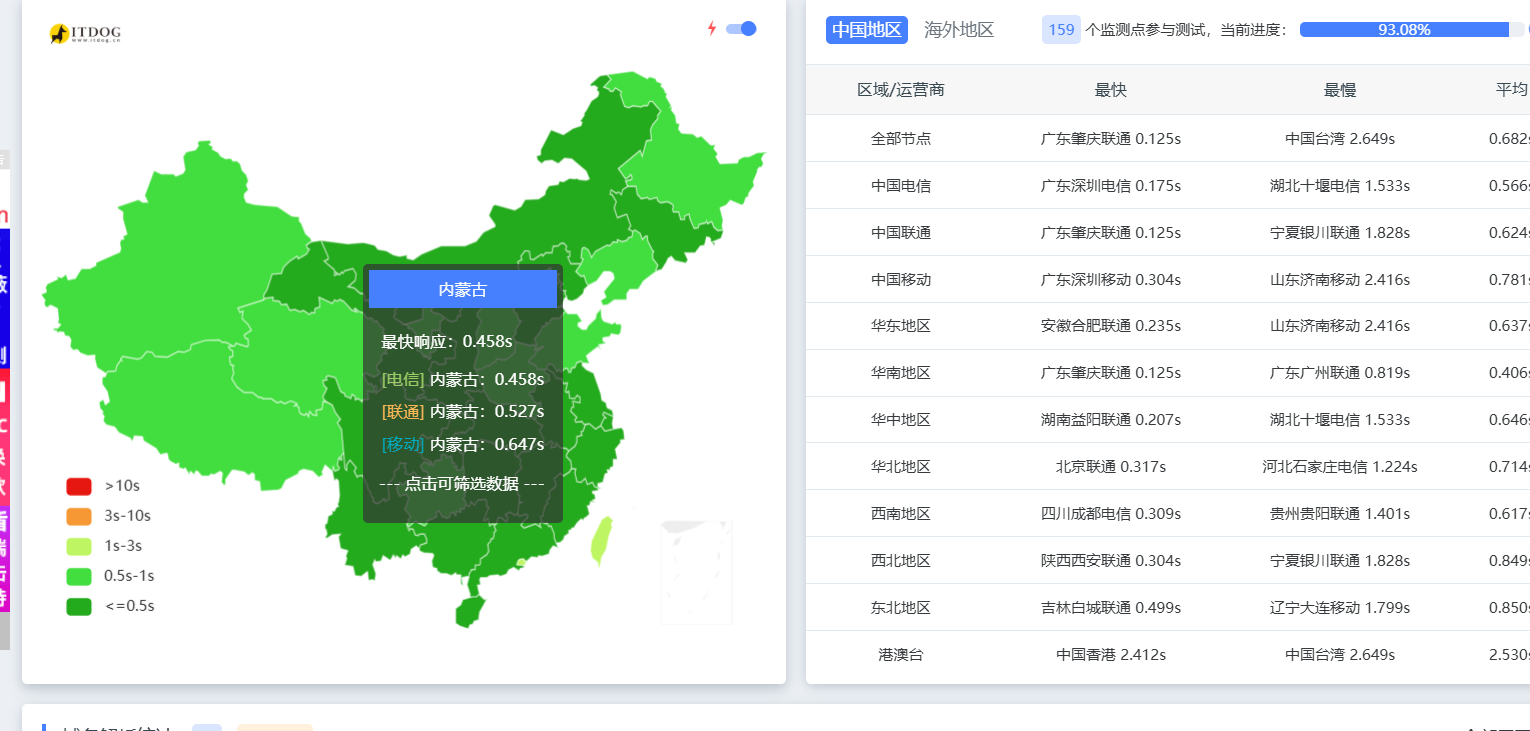Click the 159 monitoring points badge
This screenshot has width=1530, height=731.
coord(1061,30)
